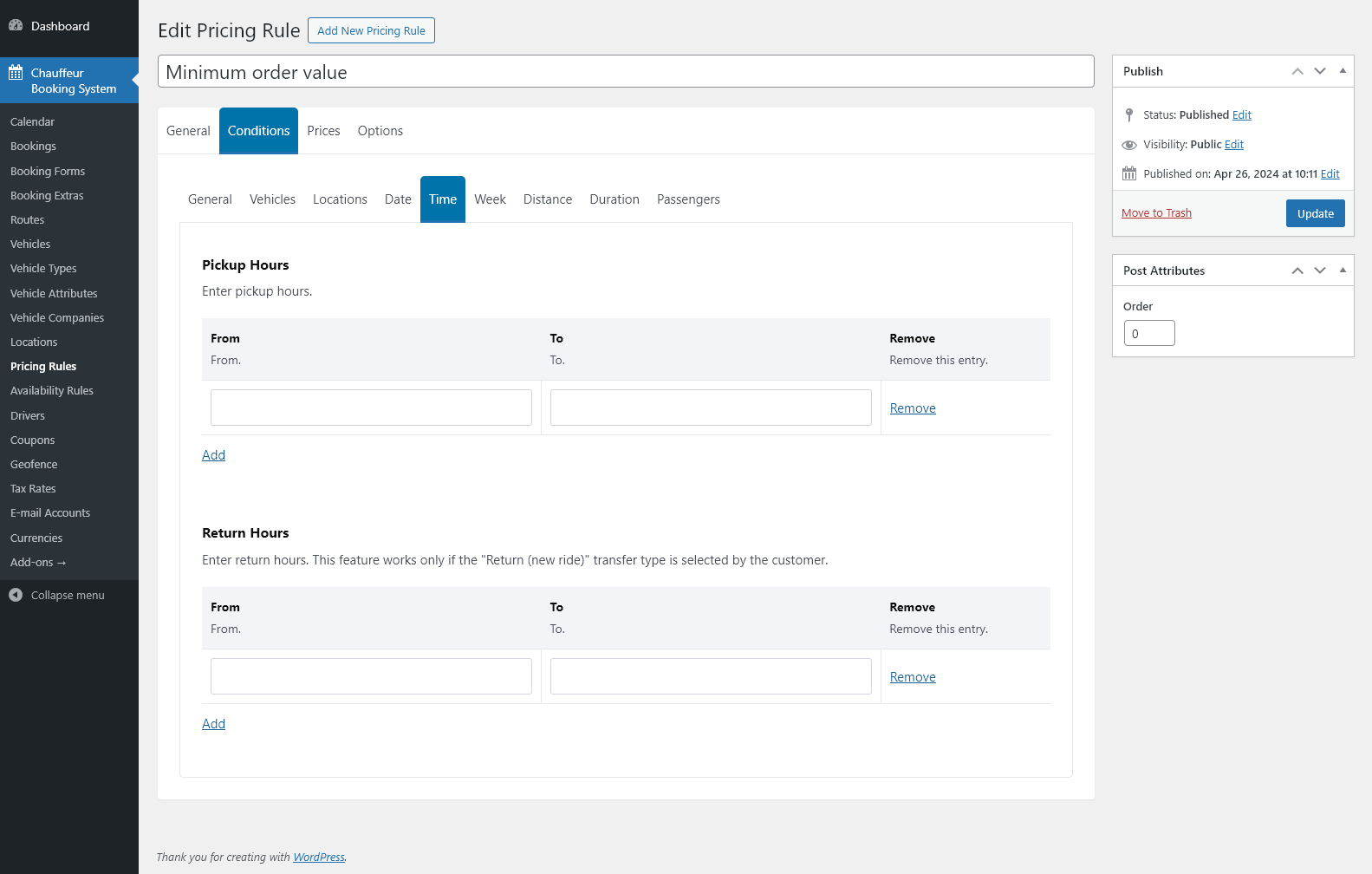Select the Passengers sub-tab
1372x874 pixels.
pos(688,199)
